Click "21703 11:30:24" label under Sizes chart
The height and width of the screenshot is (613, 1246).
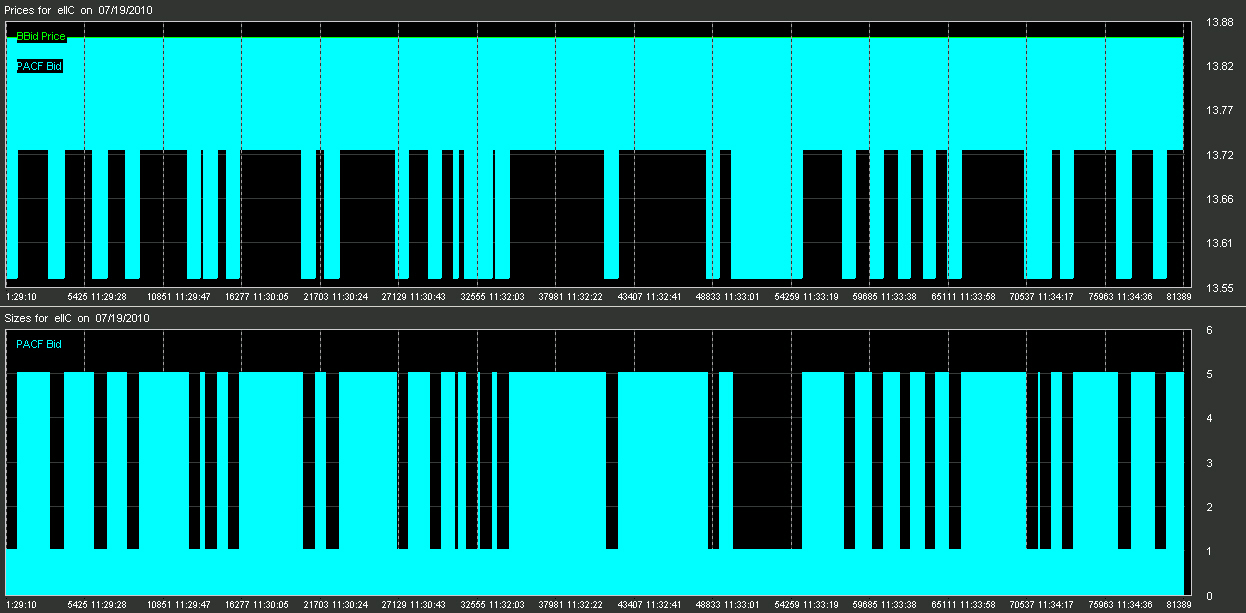click(x=335, y=605)
